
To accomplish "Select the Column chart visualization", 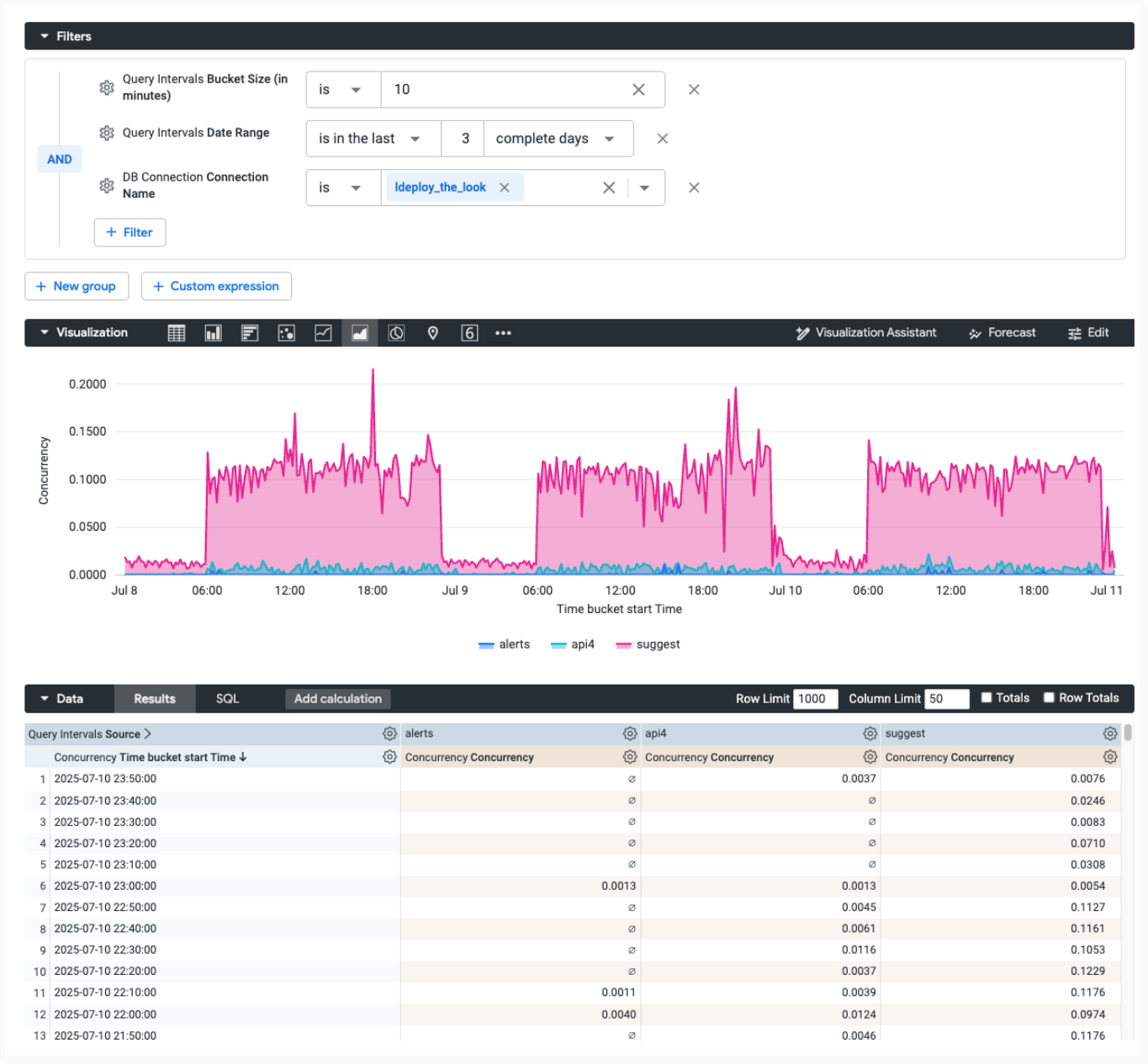I will (213, 332).
